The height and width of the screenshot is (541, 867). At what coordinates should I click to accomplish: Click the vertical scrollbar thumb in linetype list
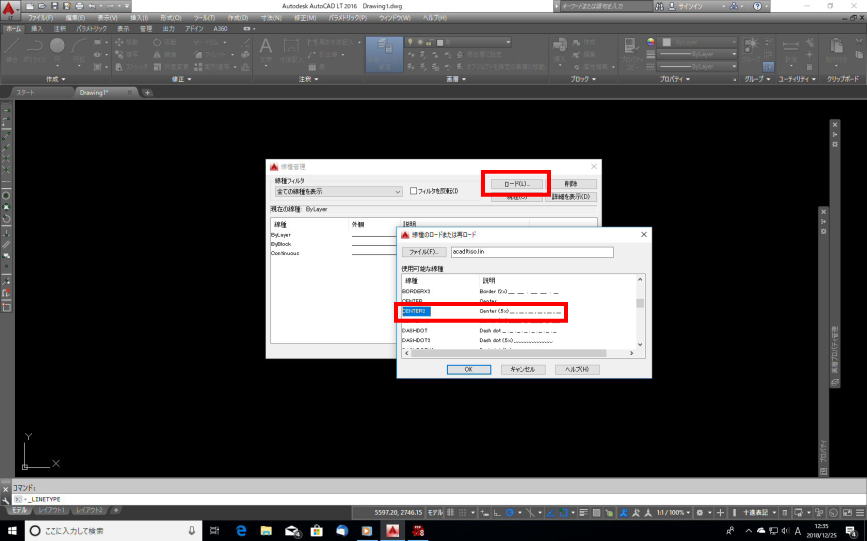point(640,303)
